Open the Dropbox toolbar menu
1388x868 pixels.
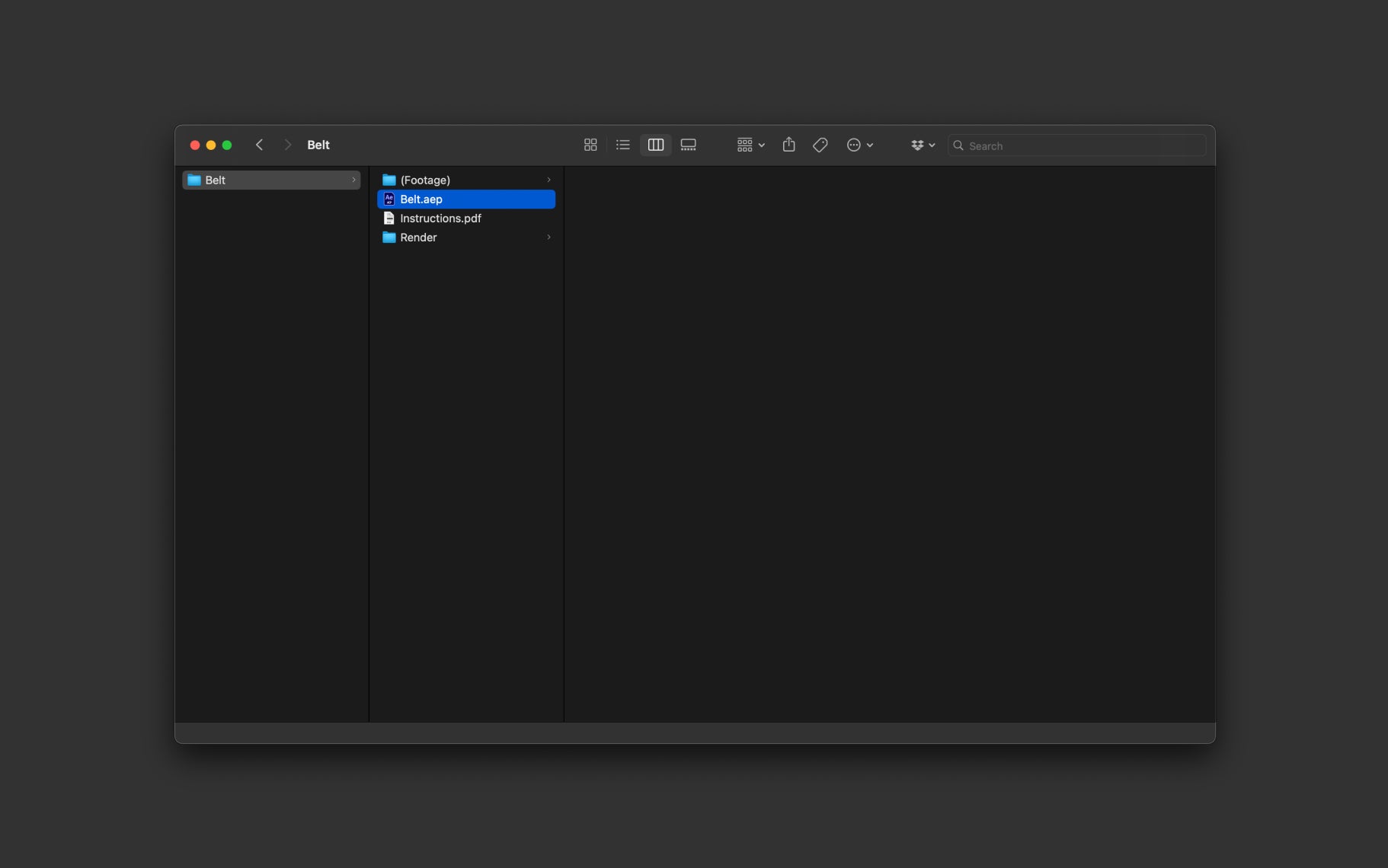(923, 145)
